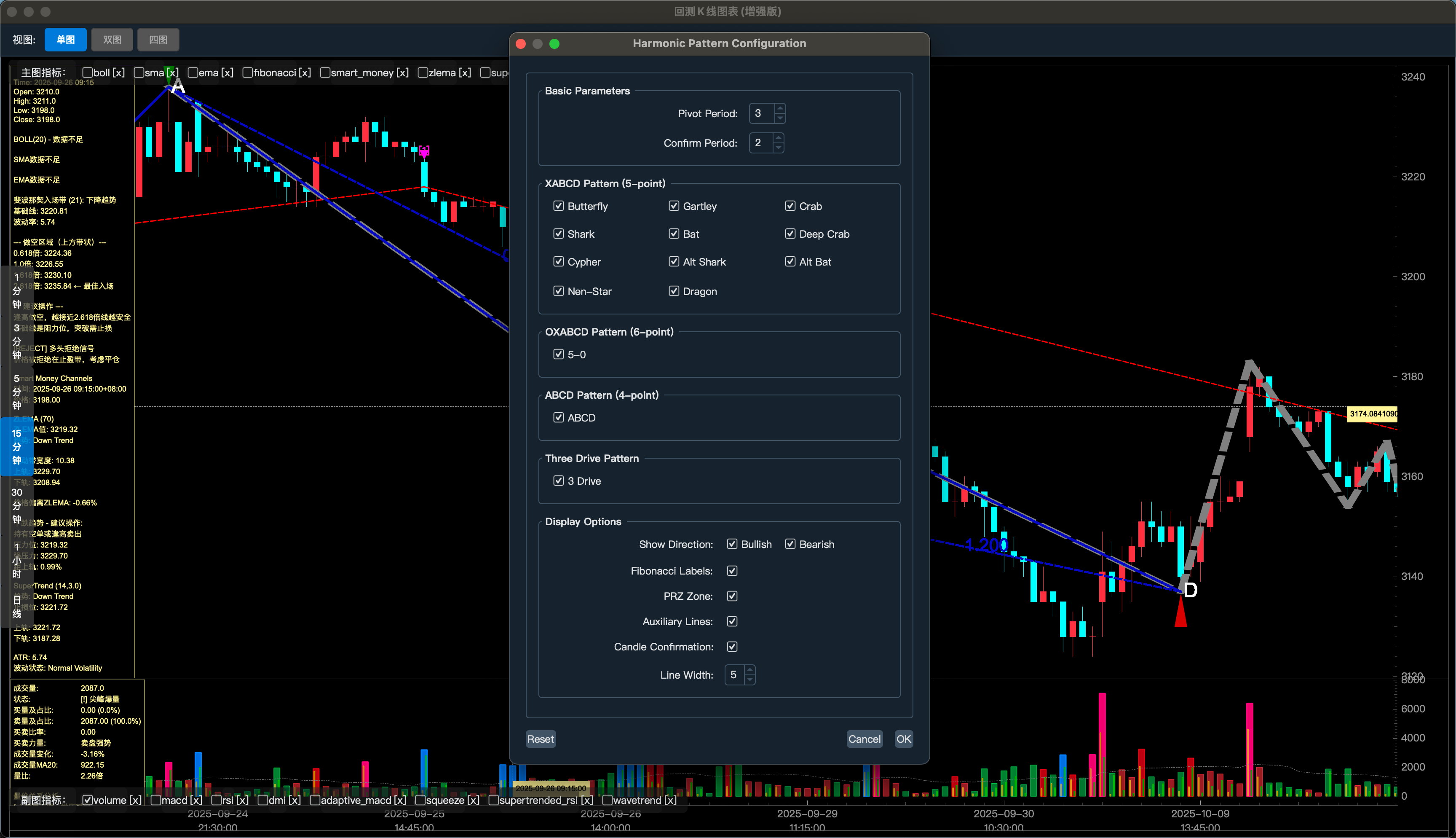This screenshot has height=838, width=1456.
Task: Disable the Deep Crab pattern
Action: [790, 234]
